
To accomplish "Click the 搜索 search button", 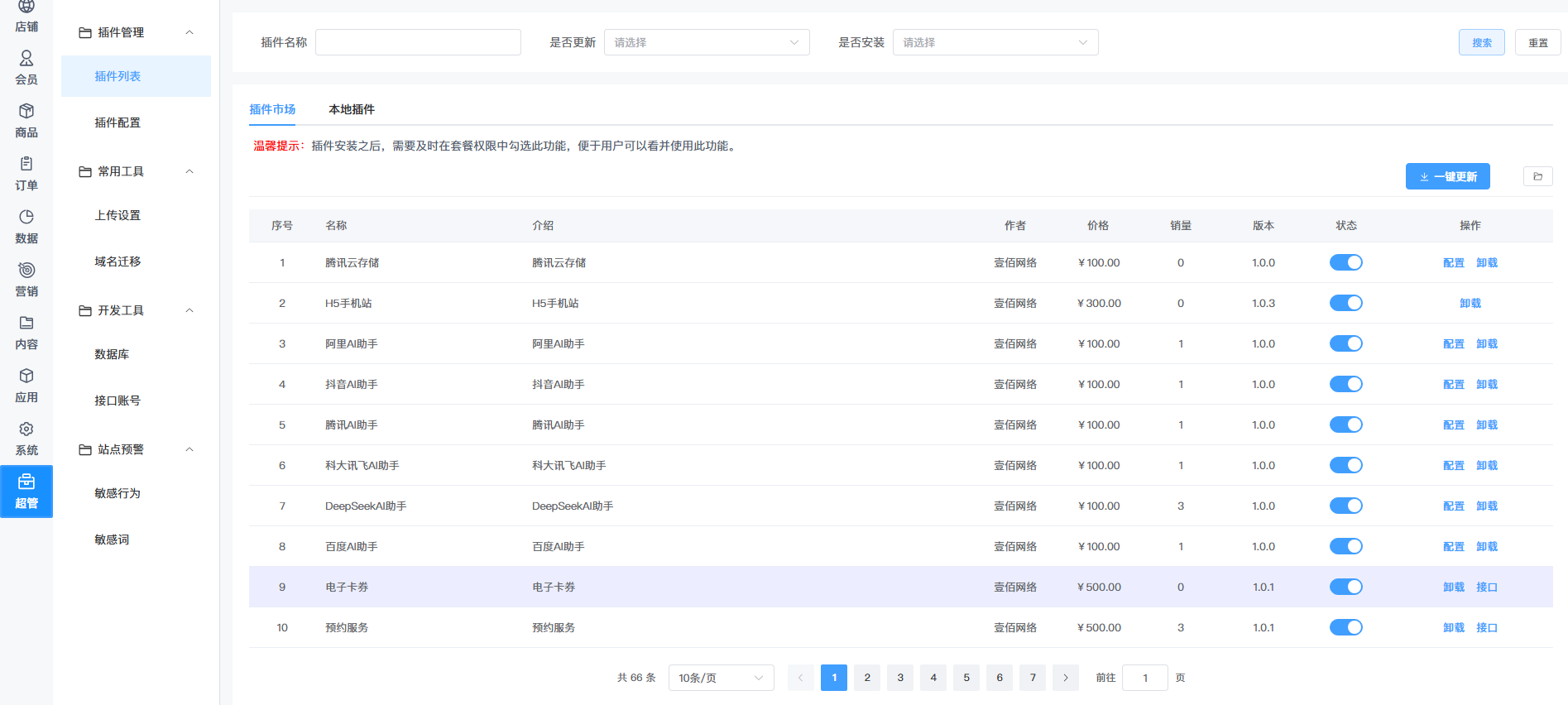I will click(x=1482, y=42).
